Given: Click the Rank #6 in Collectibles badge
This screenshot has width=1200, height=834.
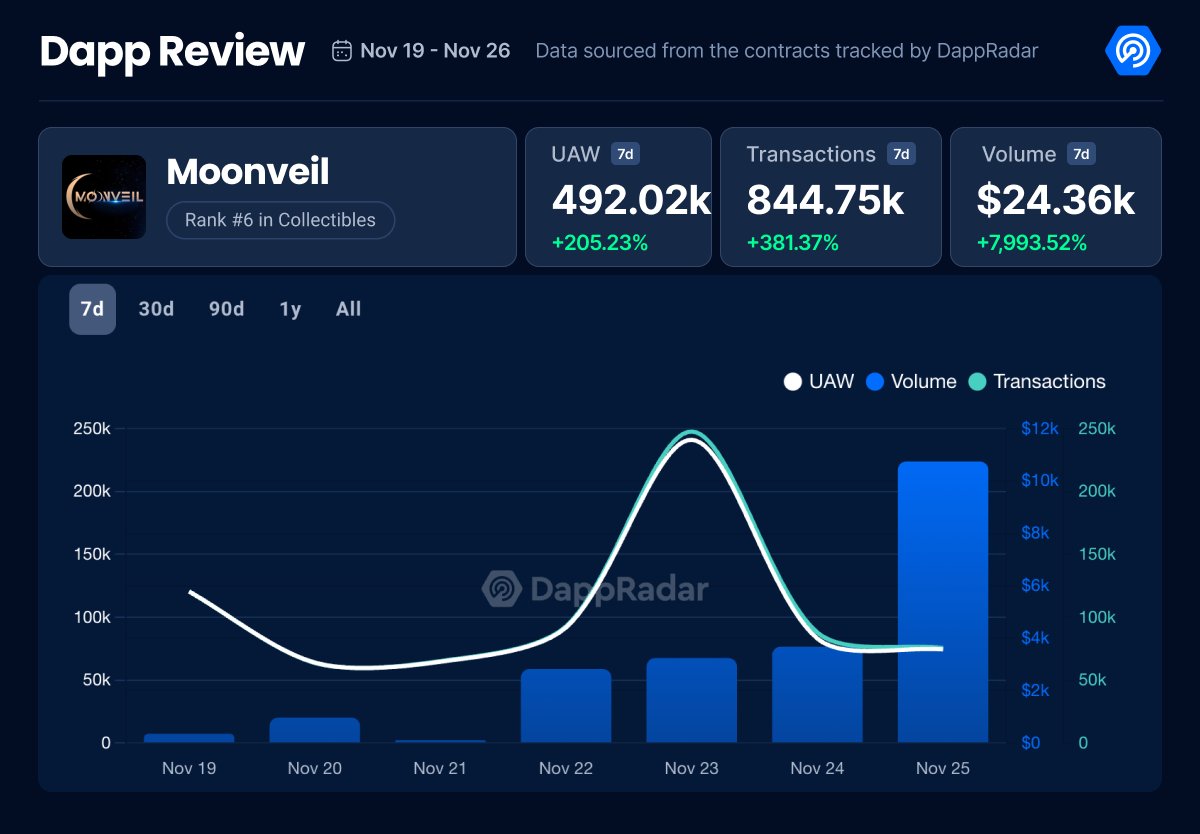Looking at the screenshot, I should pos(280,220).
